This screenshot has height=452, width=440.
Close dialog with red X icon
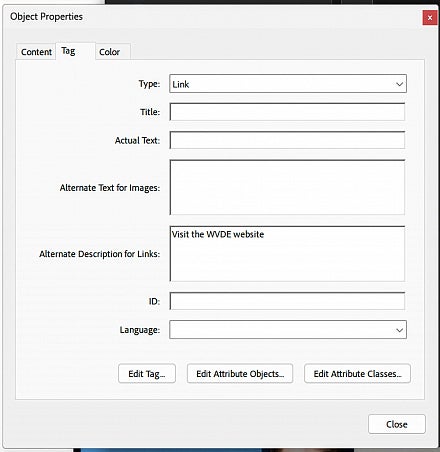(x=430, y=18)
